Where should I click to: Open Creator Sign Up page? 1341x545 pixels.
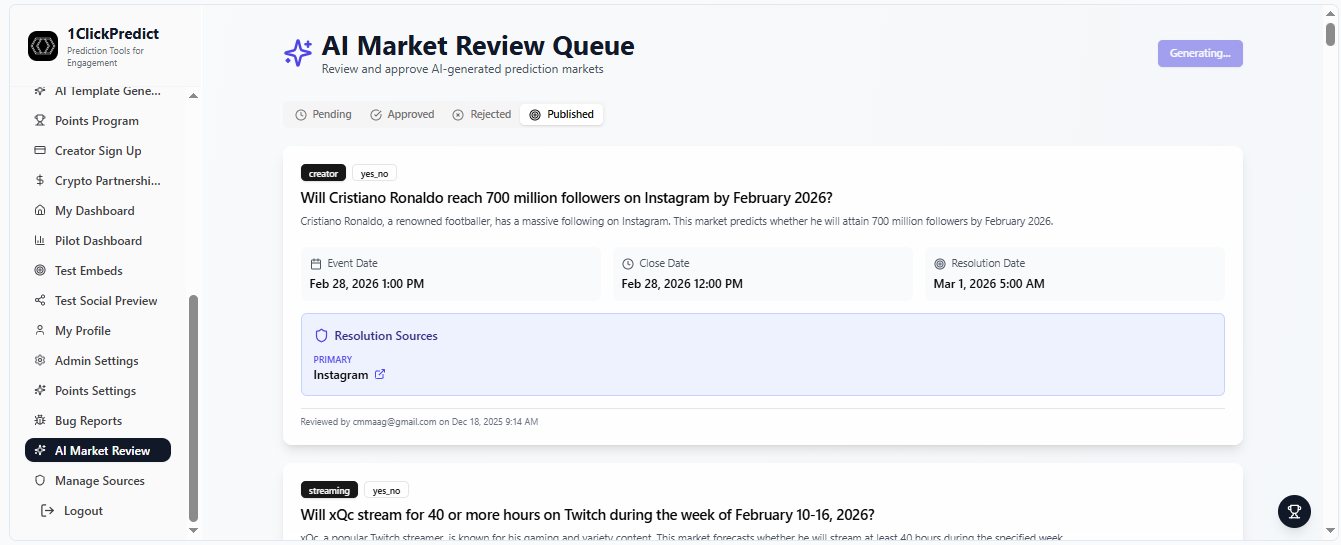98,151
